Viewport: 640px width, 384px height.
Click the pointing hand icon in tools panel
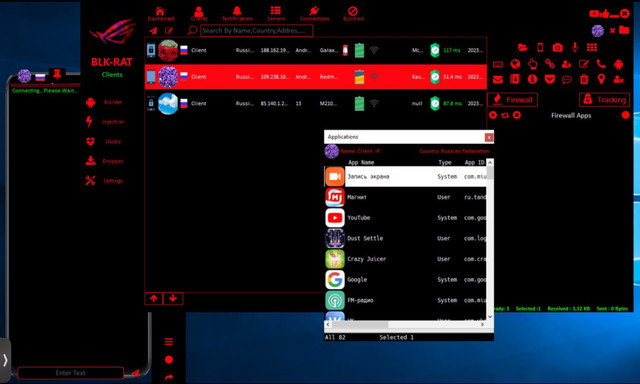click(x=533, y=64)
